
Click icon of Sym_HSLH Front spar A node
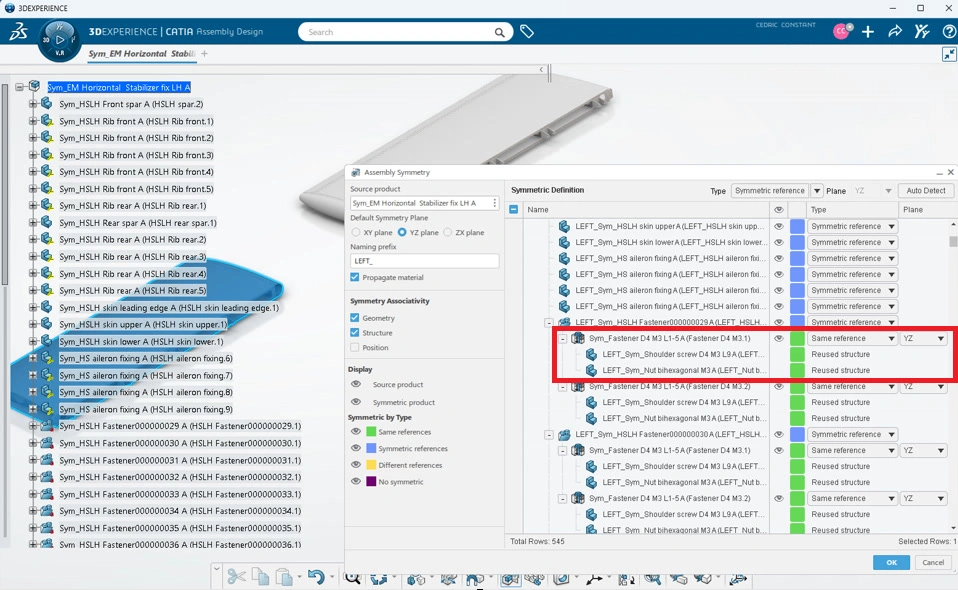pyautogui.click(x=46, y=104)
